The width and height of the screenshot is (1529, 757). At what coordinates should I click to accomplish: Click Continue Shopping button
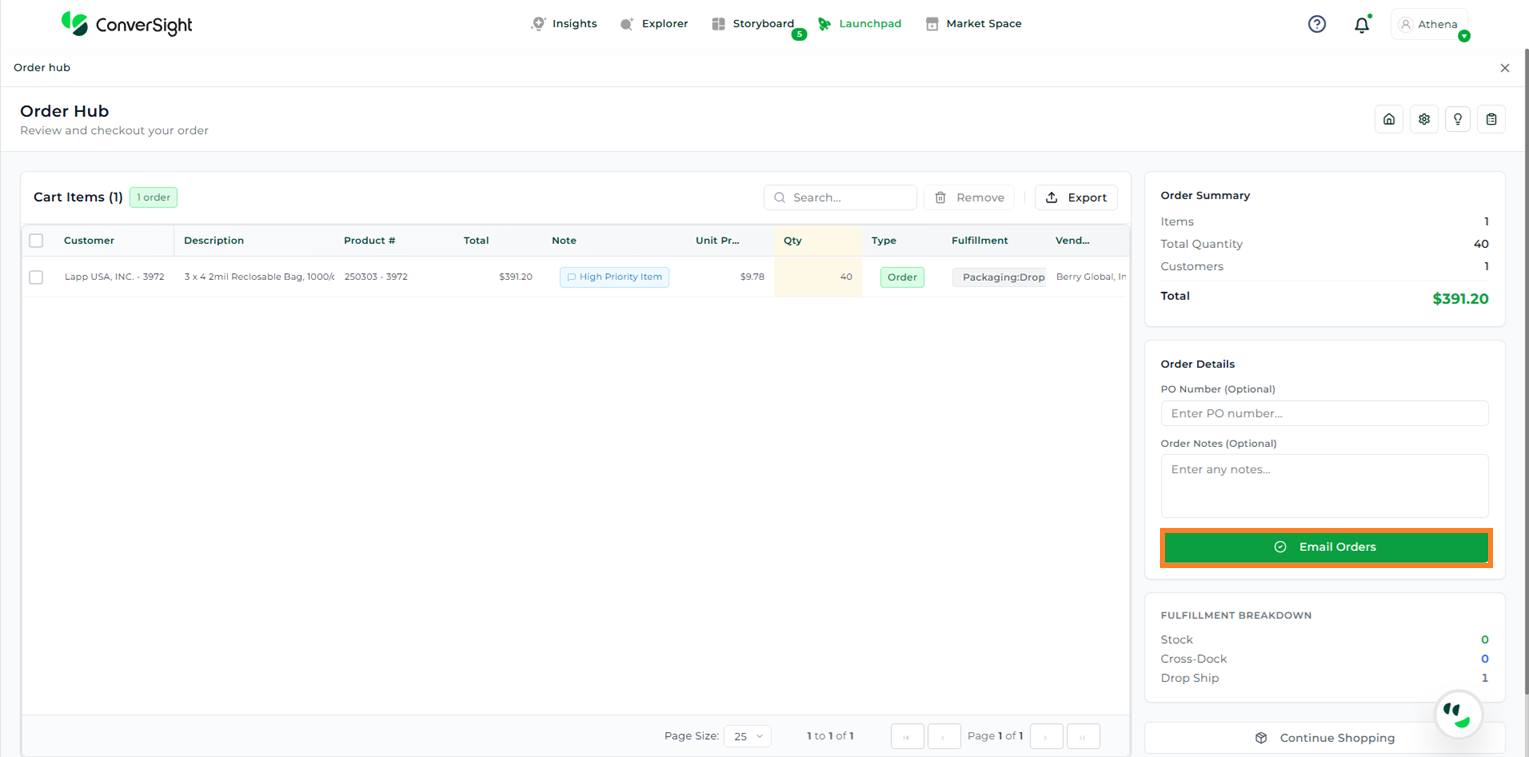click(1325, 738)
